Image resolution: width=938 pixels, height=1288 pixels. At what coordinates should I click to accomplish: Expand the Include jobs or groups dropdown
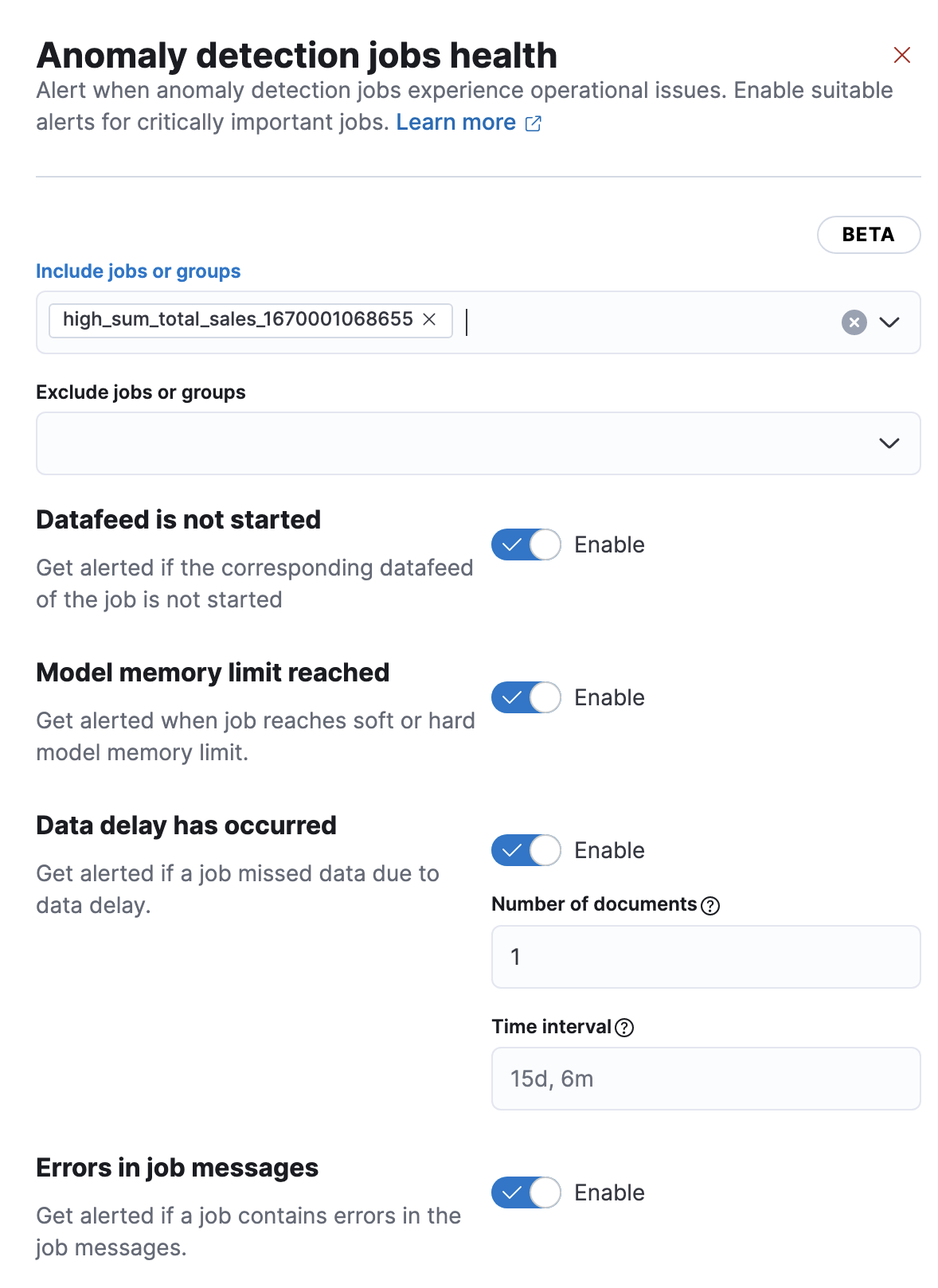889,322
